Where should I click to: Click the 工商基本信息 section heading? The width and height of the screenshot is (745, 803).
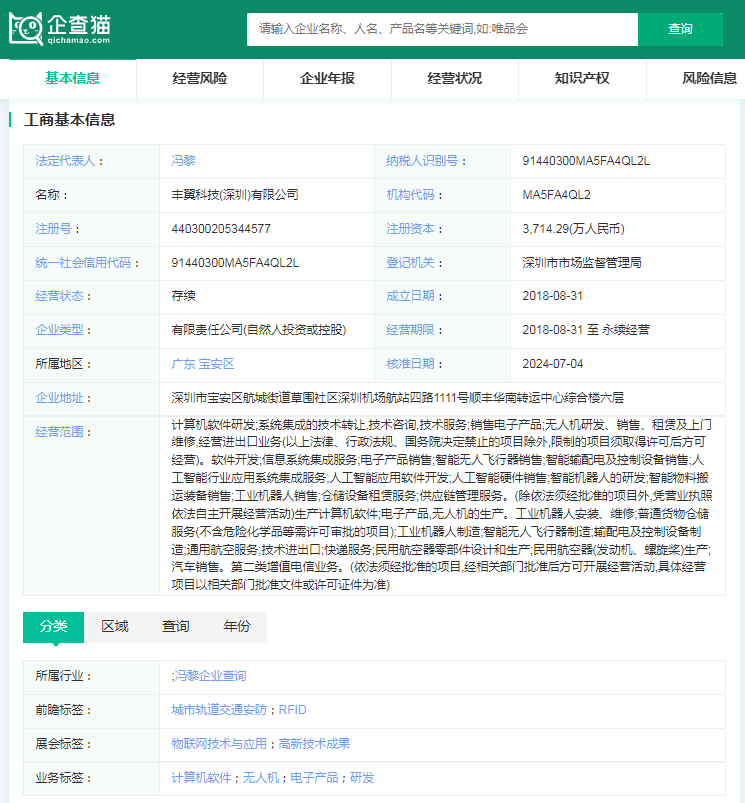pos(70,120)
